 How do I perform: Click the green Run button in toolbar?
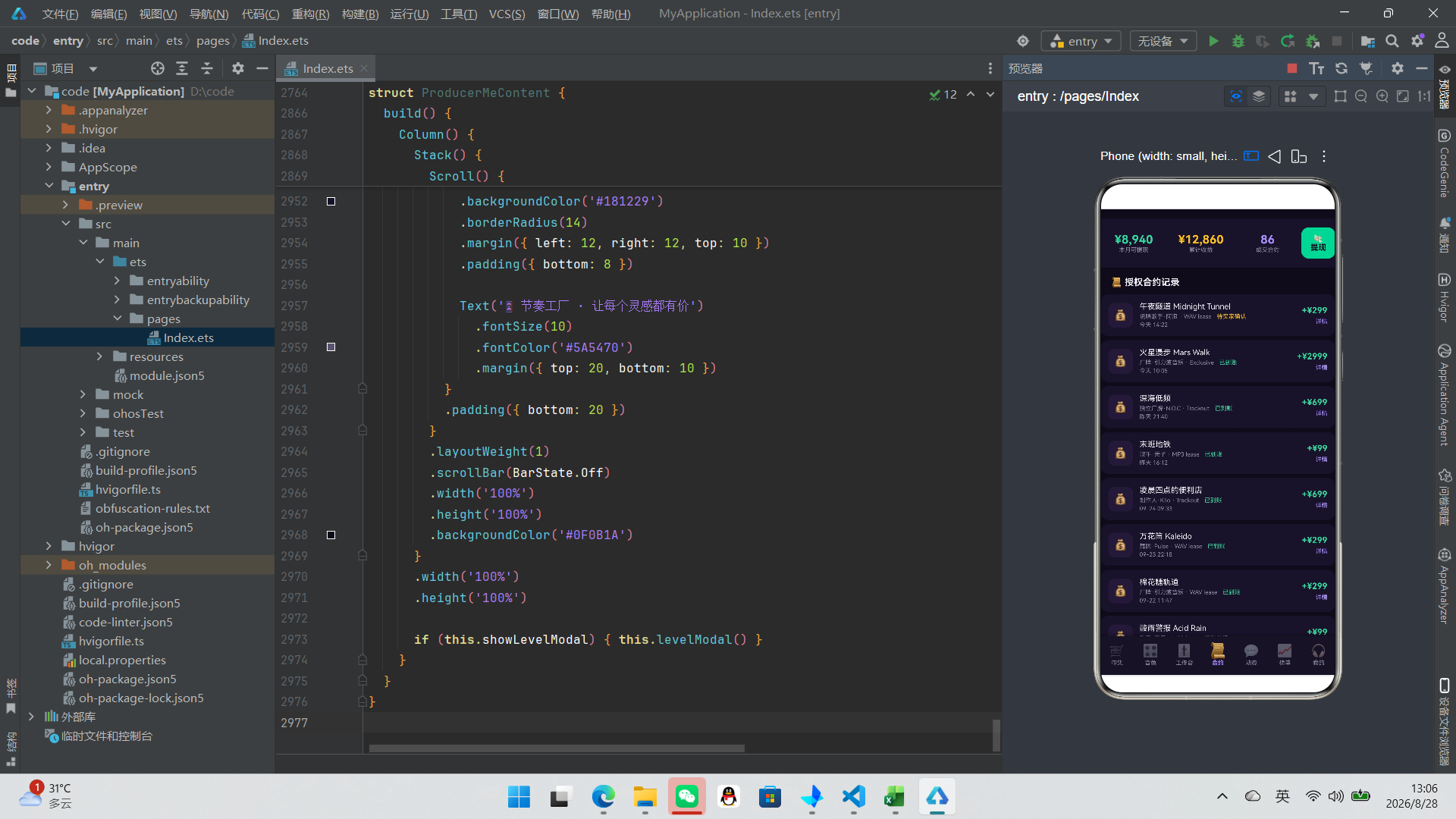[1213, 41]
